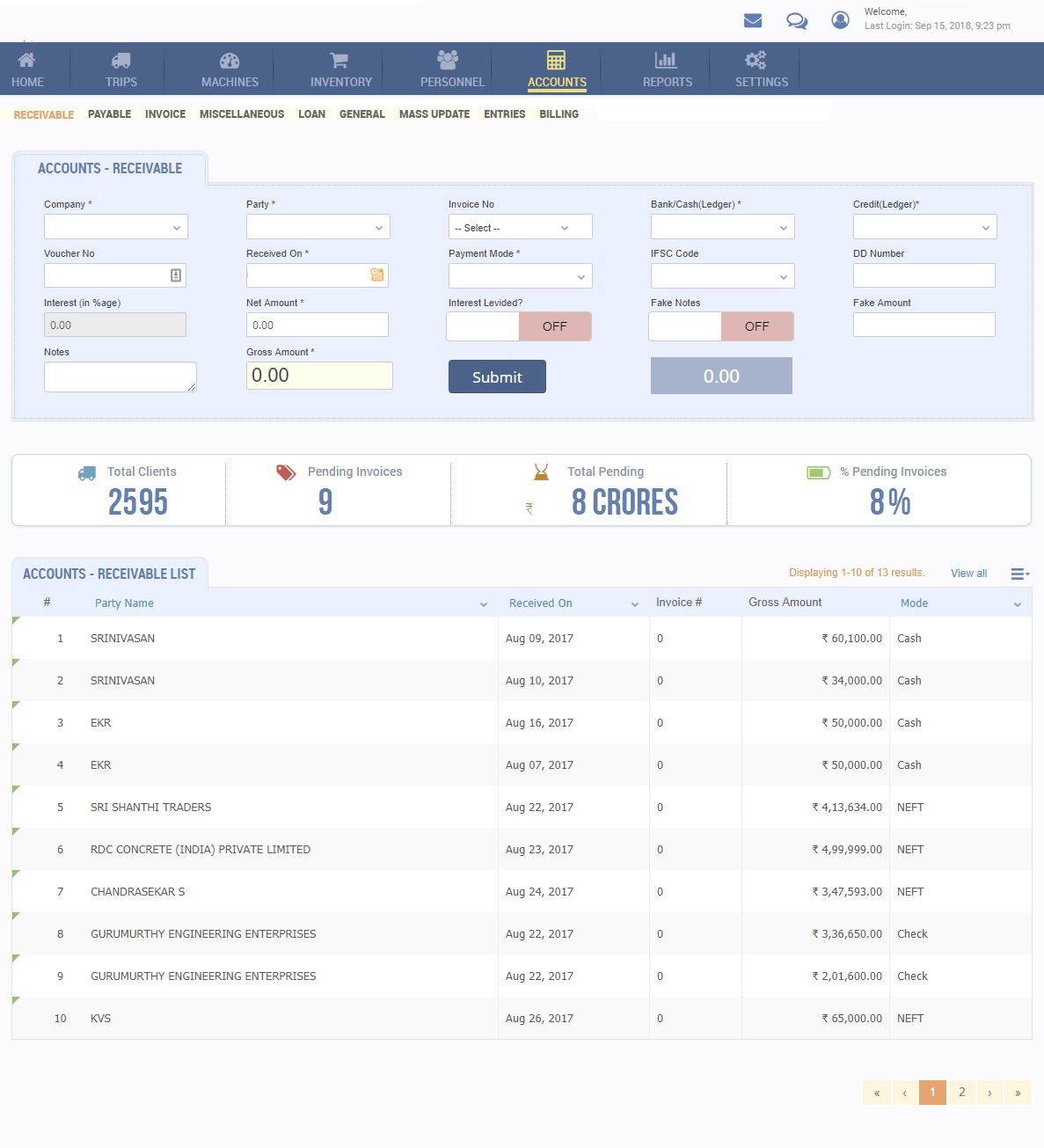Open the View all link
This screenshot has width=1044, height=1148.
tap(968, 573)
